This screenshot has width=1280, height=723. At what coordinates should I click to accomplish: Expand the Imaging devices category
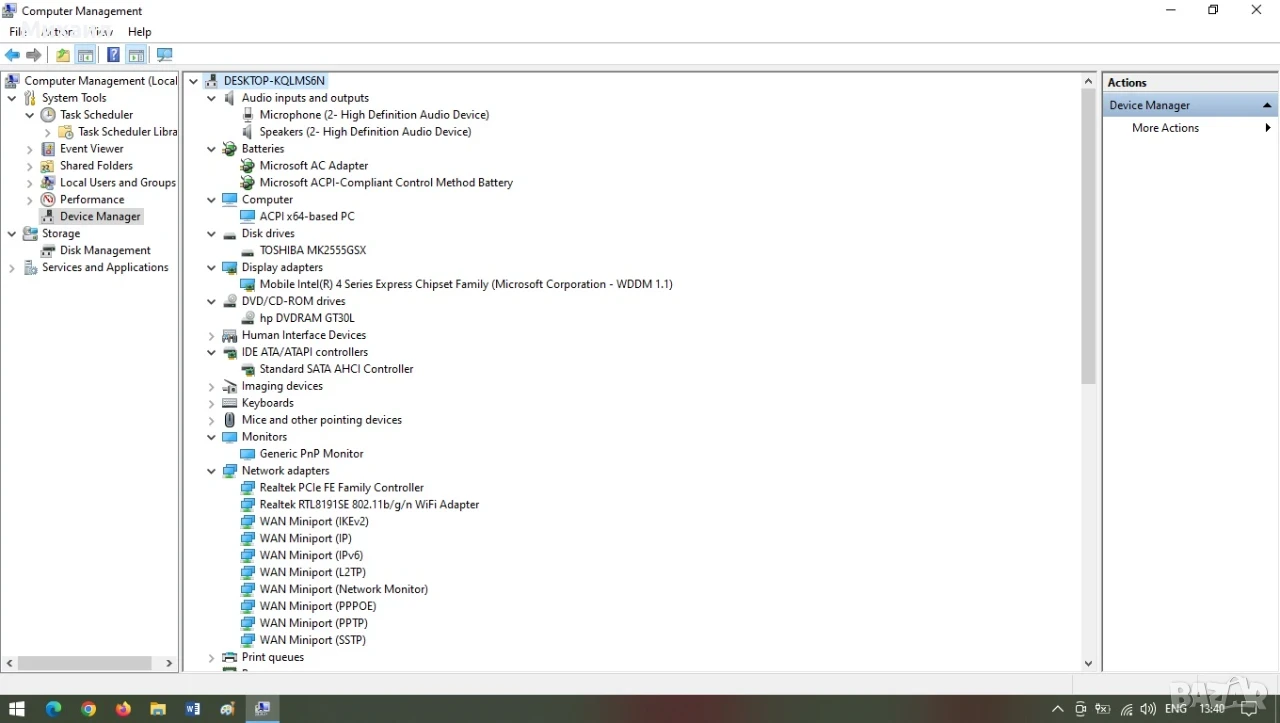point(211,387)
